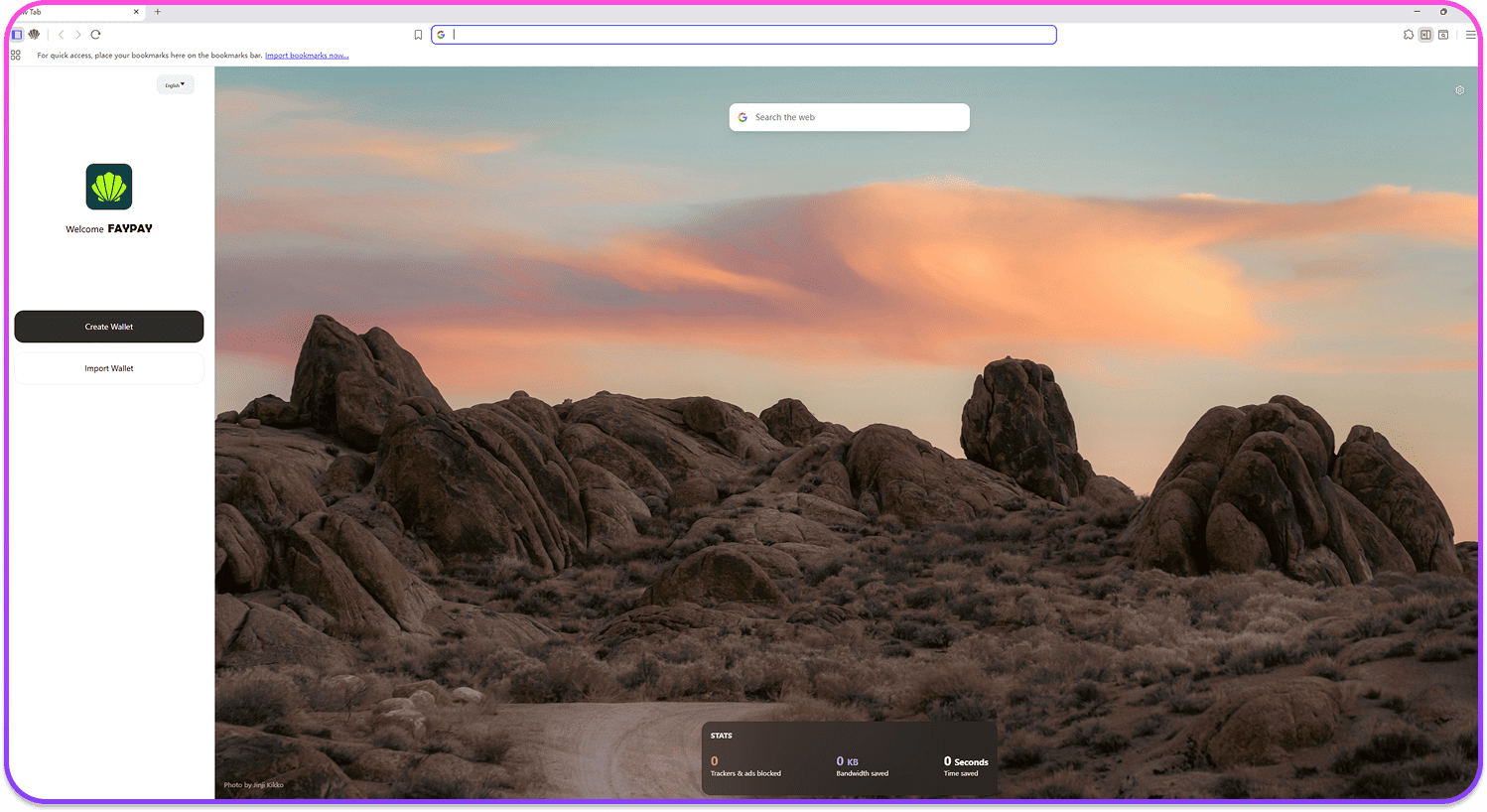Click the shell wallet icon in toolbar
The image size is (1487, 812).
coord(34,35)
